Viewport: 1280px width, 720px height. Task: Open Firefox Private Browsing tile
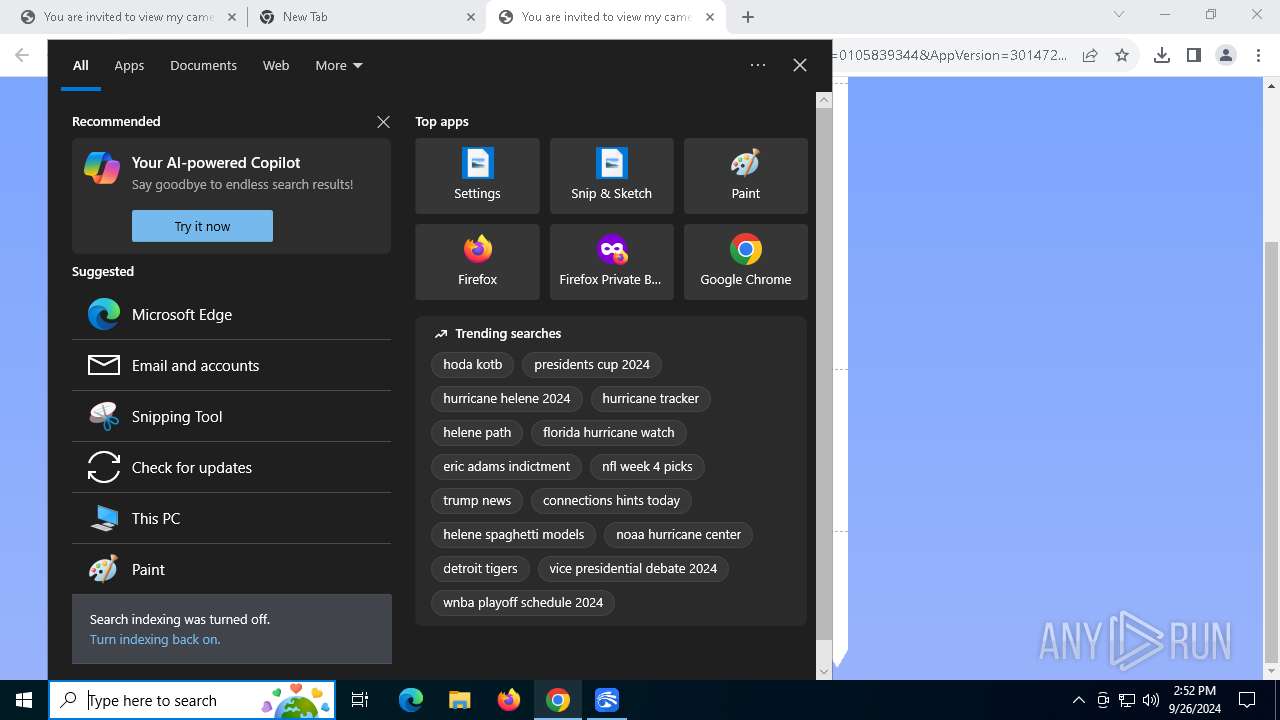click(611, 262)
